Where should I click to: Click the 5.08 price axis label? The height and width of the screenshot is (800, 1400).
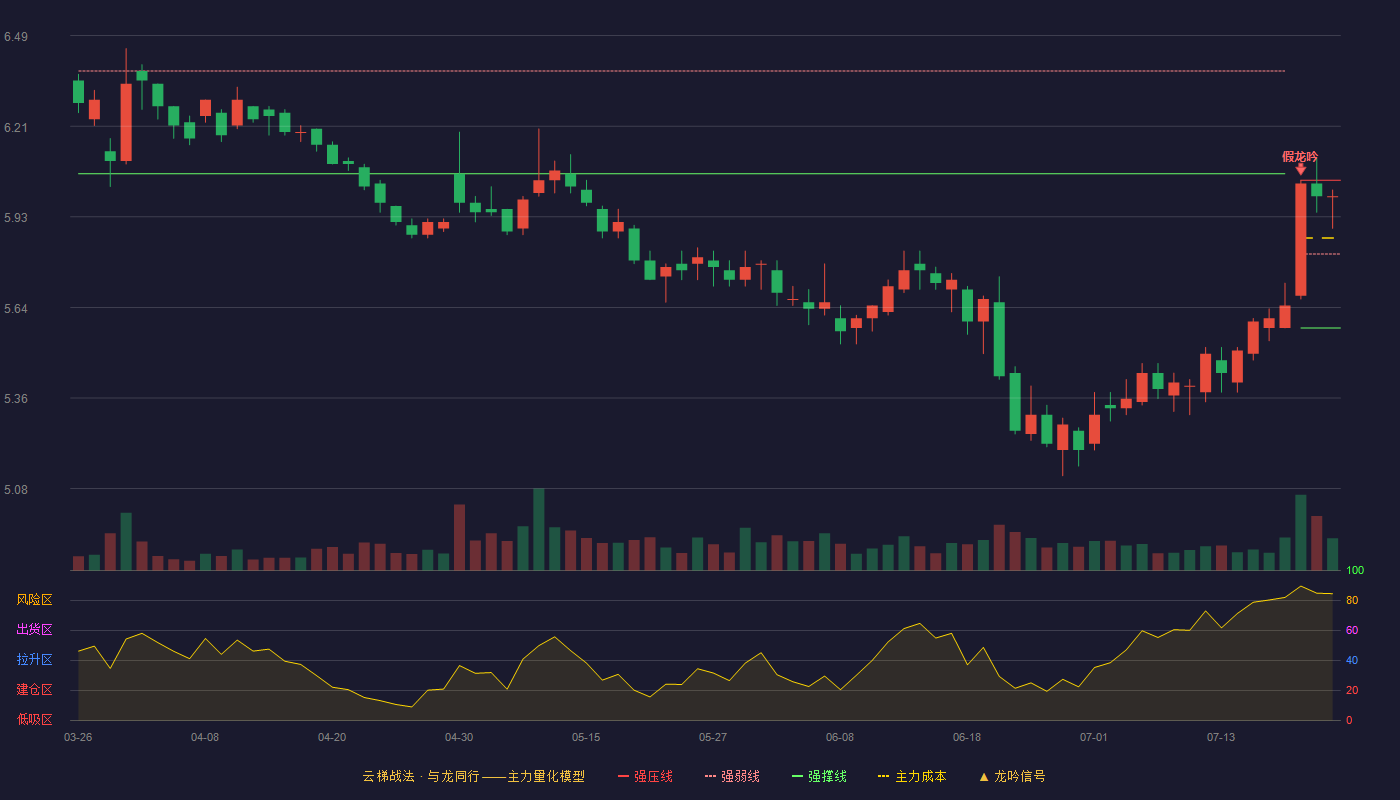tap(16, 490)
